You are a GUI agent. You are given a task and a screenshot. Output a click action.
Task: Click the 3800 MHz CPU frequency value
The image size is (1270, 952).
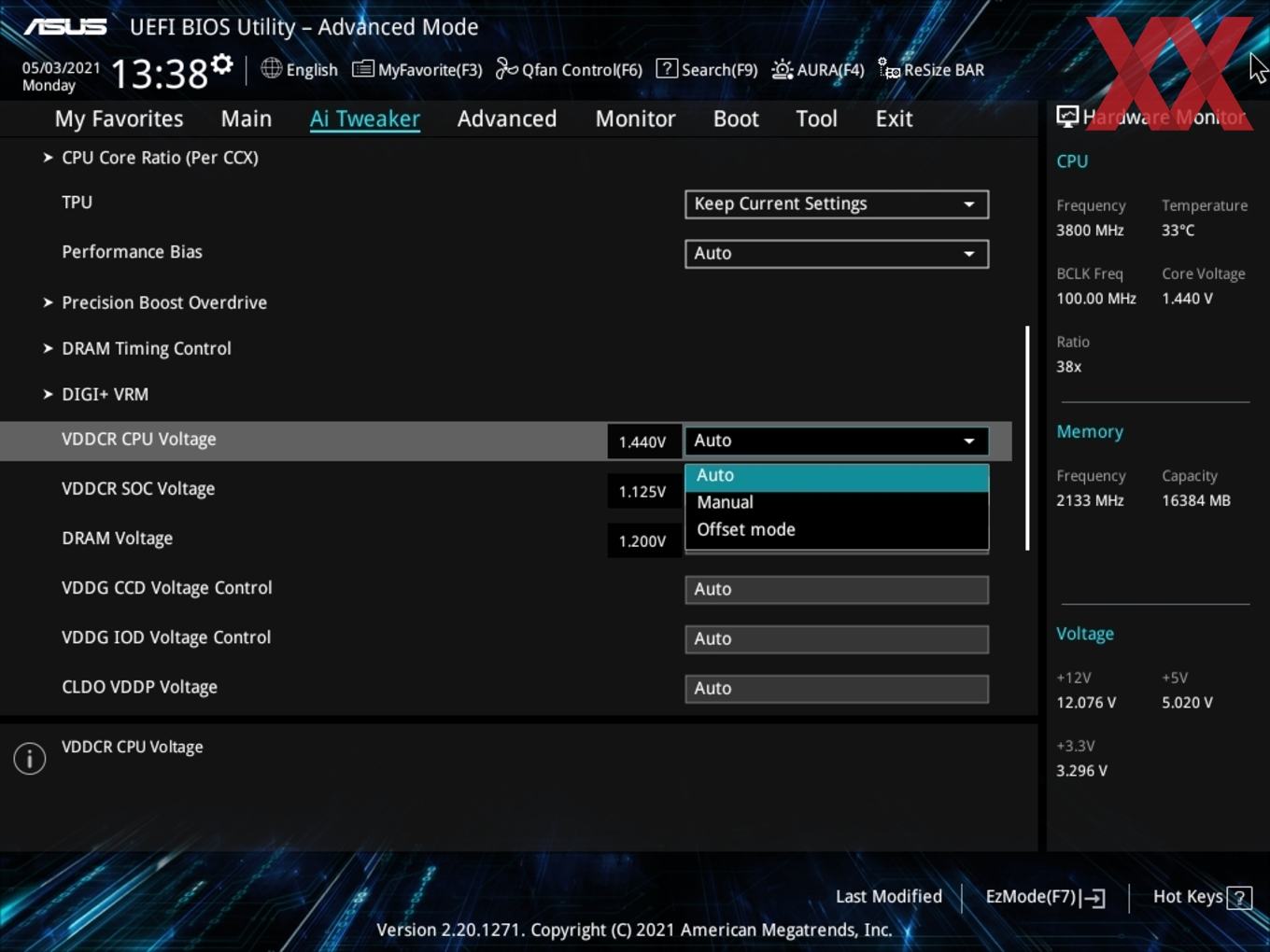click(x=1090, y=231)
